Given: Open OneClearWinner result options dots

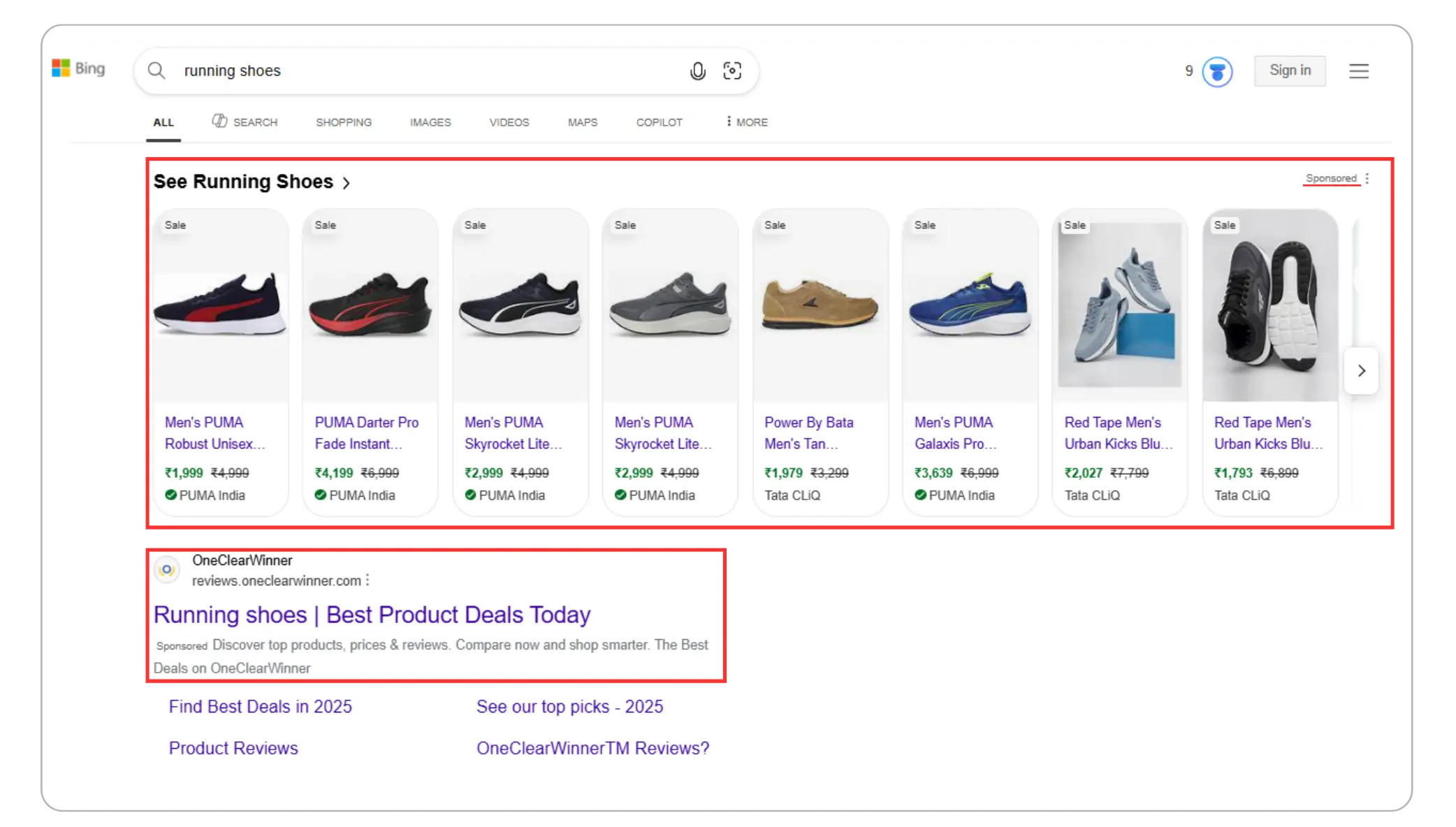Looking at the screenshot, I should tap(367, 580).
